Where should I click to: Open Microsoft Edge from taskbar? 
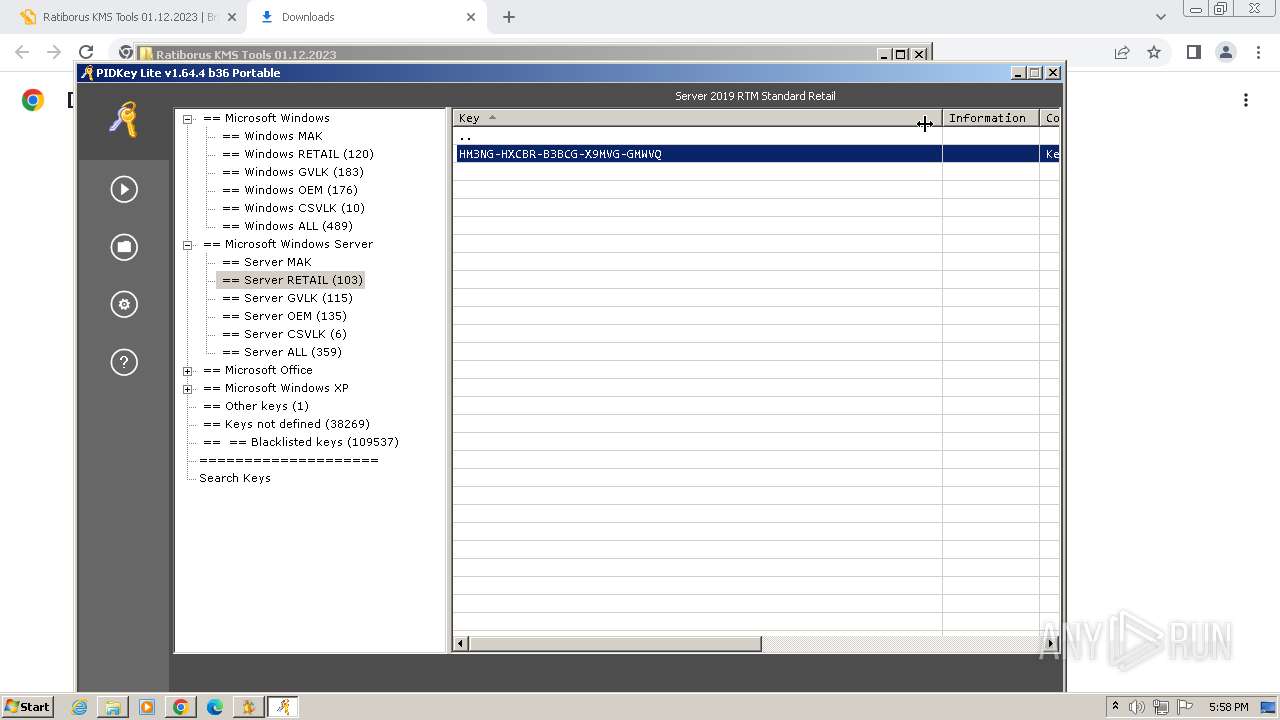pos(215,707)
